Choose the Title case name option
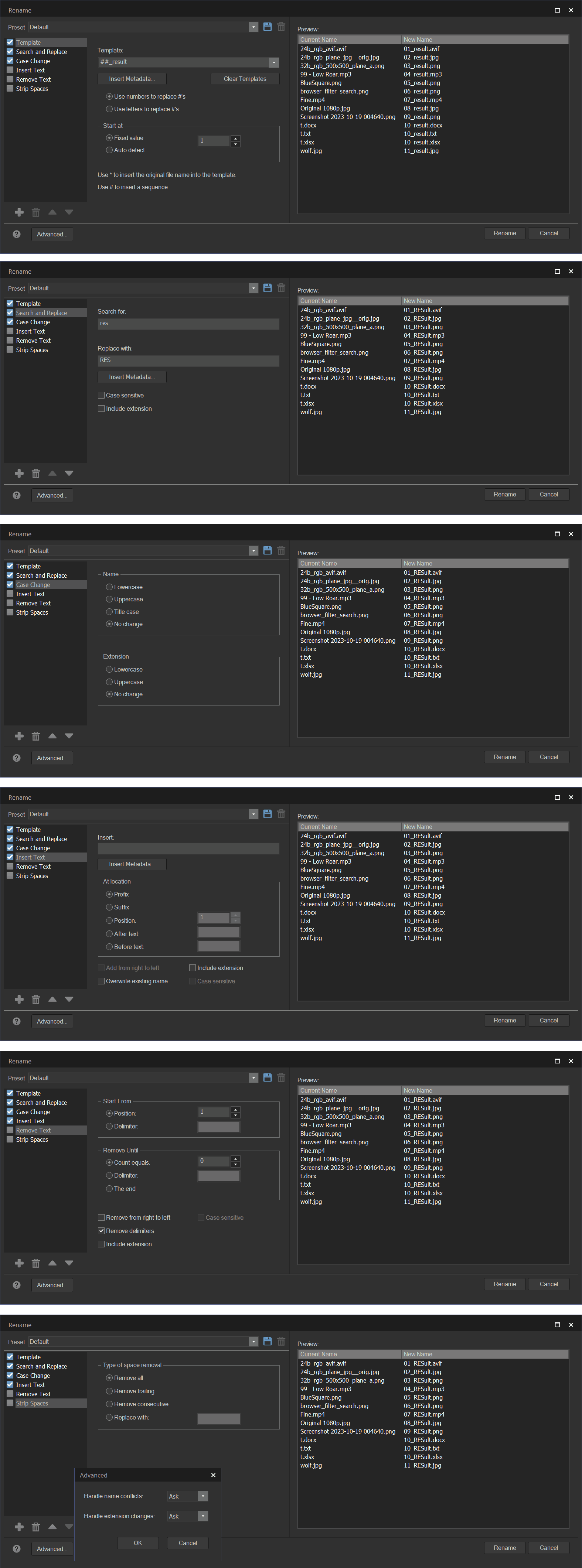 click(110, 612)
